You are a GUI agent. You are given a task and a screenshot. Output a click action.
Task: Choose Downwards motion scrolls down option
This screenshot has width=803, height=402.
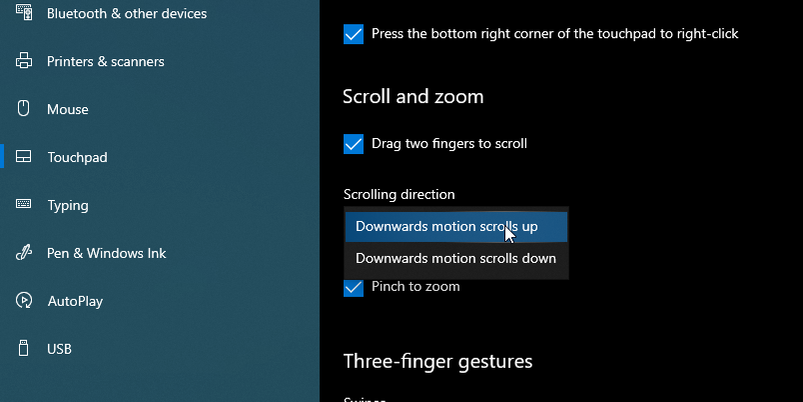[x=455, y=258]
